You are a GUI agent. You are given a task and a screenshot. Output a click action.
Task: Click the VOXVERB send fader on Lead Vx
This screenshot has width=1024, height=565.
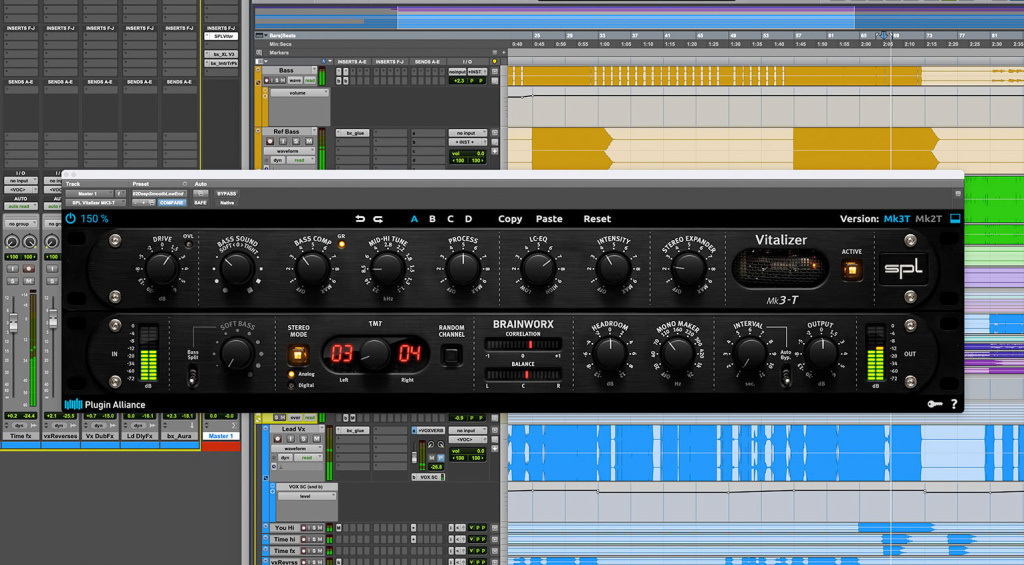[414, 457]
